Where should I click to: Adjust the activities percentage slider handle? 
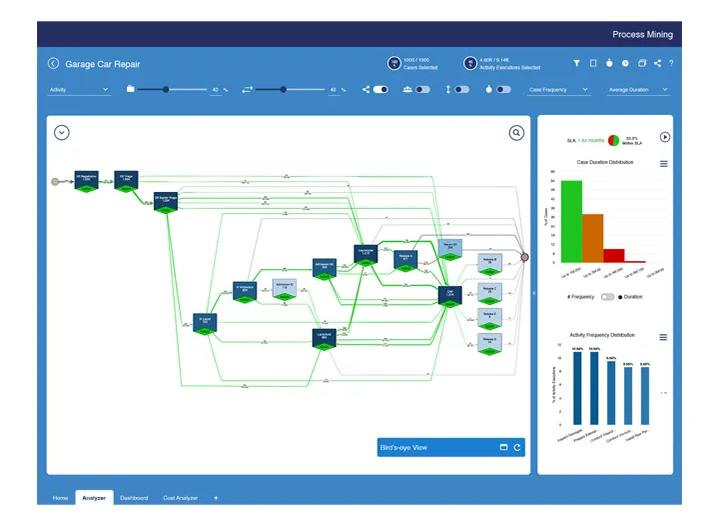pos(166,89)
